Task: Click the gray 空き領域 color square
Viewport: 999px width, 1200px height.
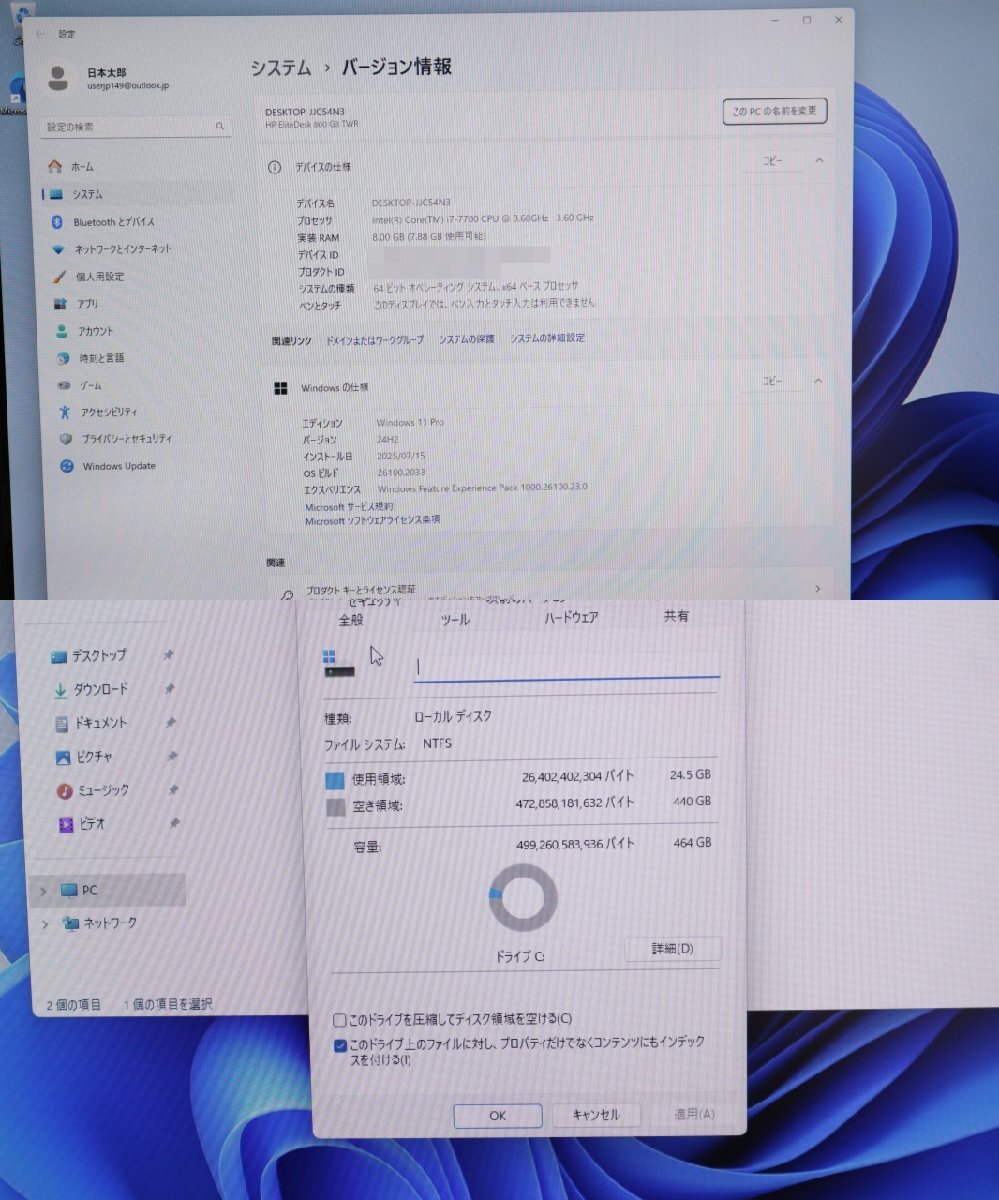Action: (335, 807)
